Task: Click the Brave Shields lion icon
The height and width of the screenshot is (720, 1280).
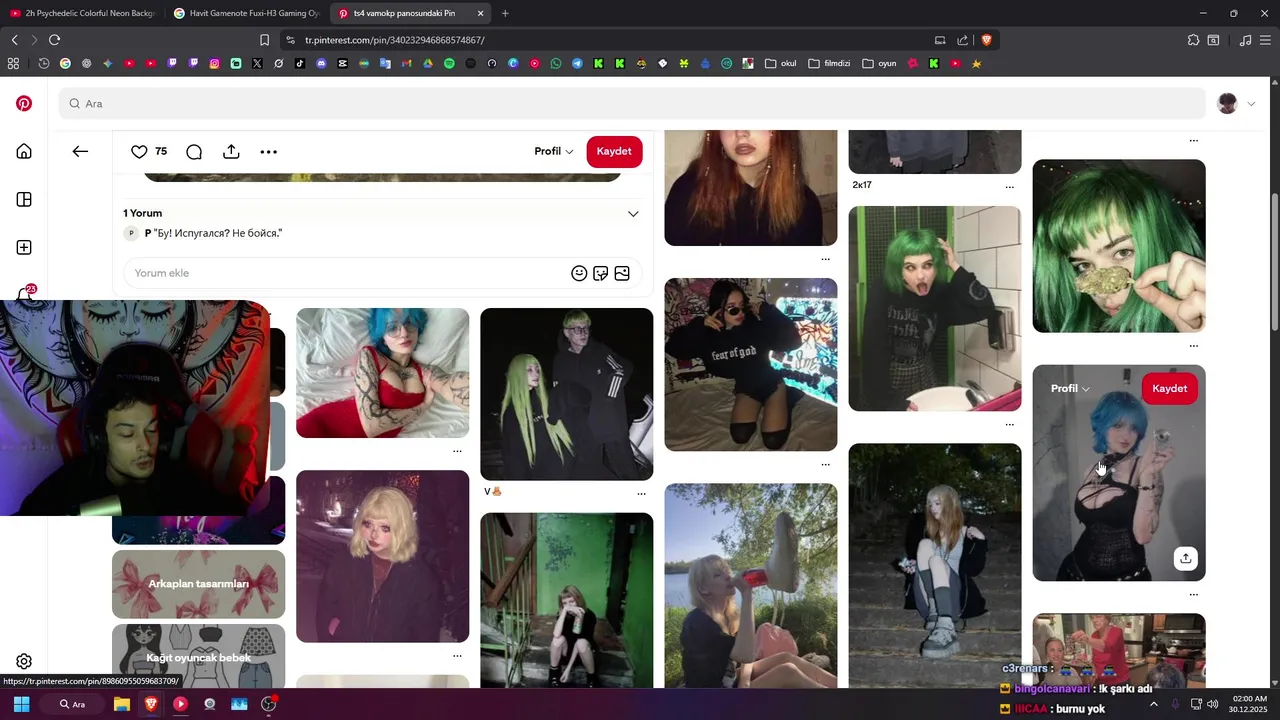Action: tap(986, 40)
